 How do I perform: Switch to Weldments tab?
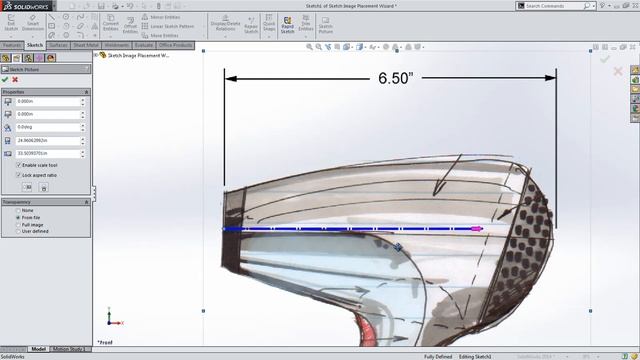[x=117, y=45]
